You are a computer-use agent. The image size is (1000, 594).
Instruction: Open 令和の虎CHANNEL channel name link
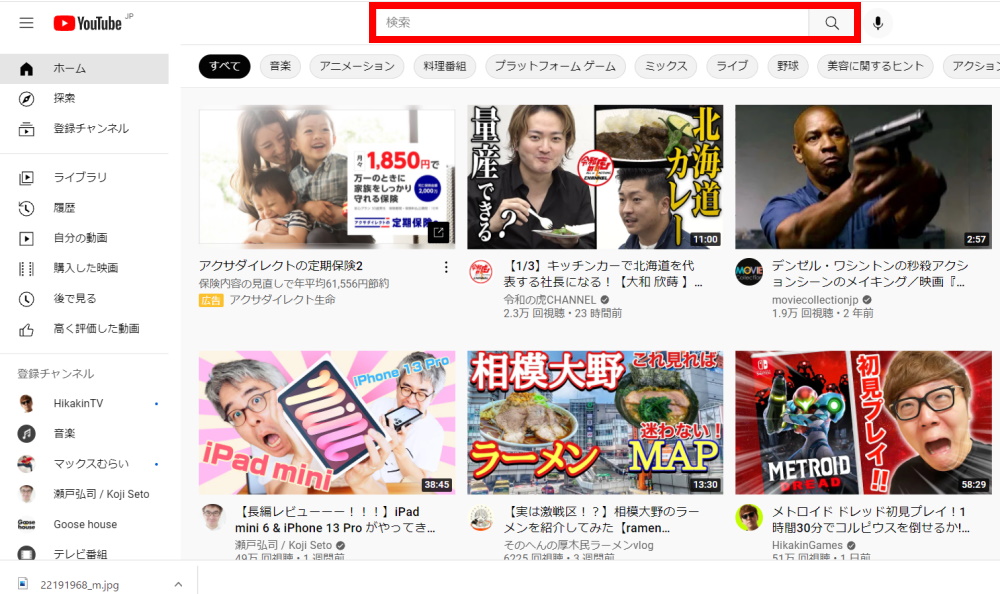click(550, 300)
